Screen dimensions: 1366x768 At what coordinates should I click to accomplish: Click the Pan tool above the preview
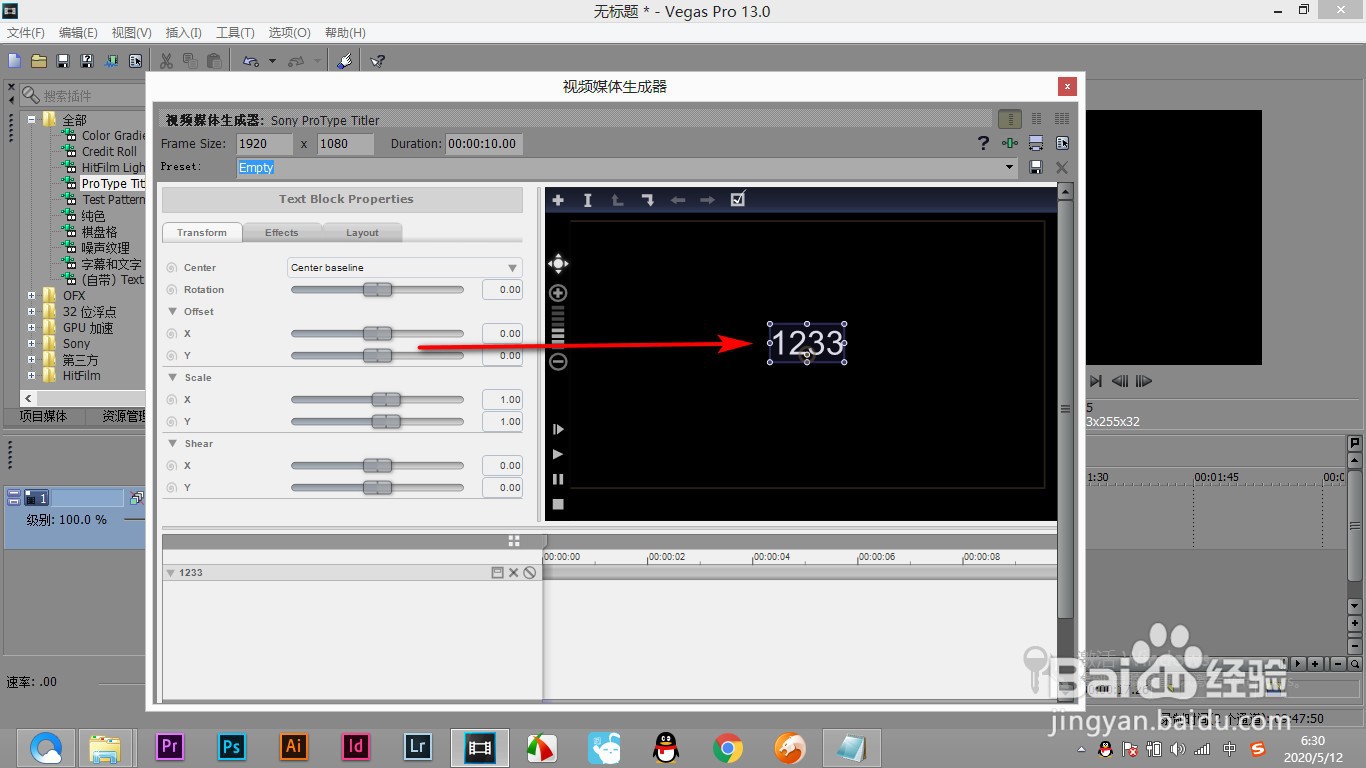coord(558,263)
